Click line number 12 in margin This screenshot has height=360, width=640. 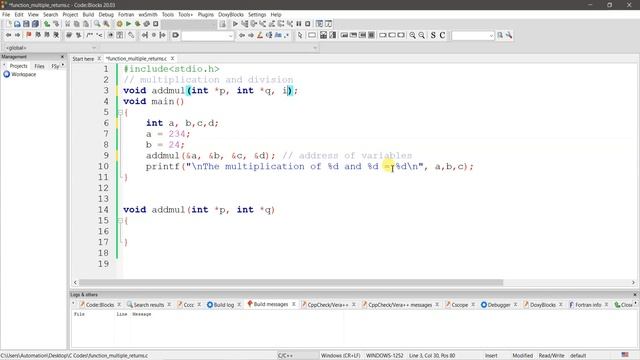coord(104,188)
